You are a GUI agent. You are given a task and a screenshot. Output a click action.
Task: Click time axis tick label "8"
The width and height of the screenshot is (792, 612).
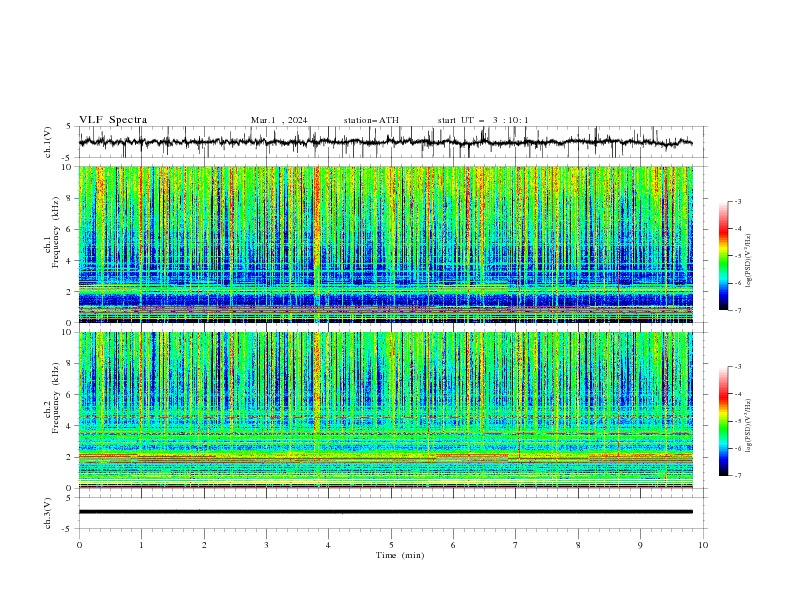578,545
